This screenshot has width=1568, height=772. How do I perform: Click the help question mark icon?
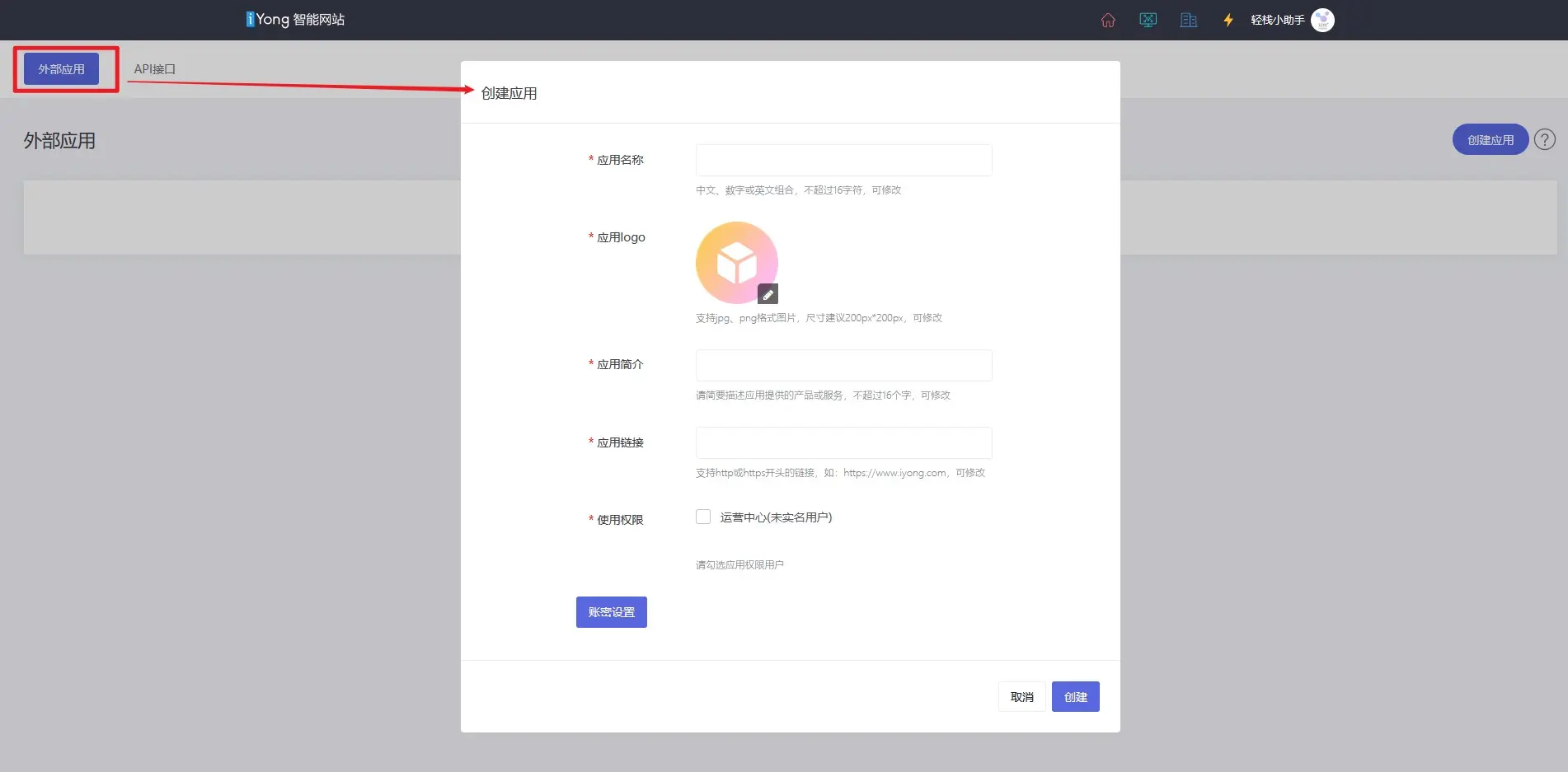1544,140
